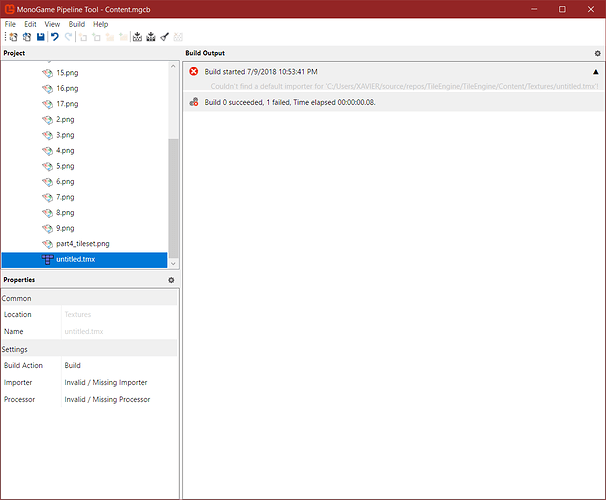Click the MonoGame logo in the title bar
The height and width of the screenshot is (500, 606).
9,9
